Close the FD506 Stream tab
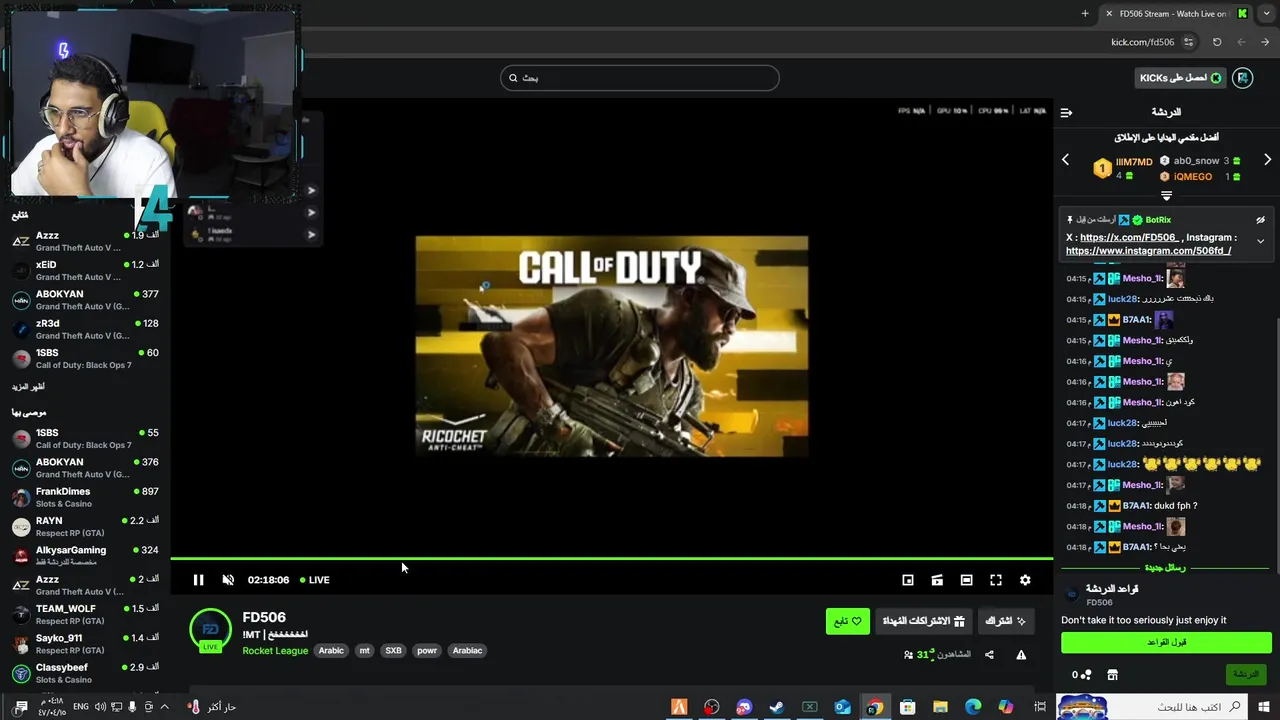Screen dimensions: 1280x720 (x=1109, y=14)
